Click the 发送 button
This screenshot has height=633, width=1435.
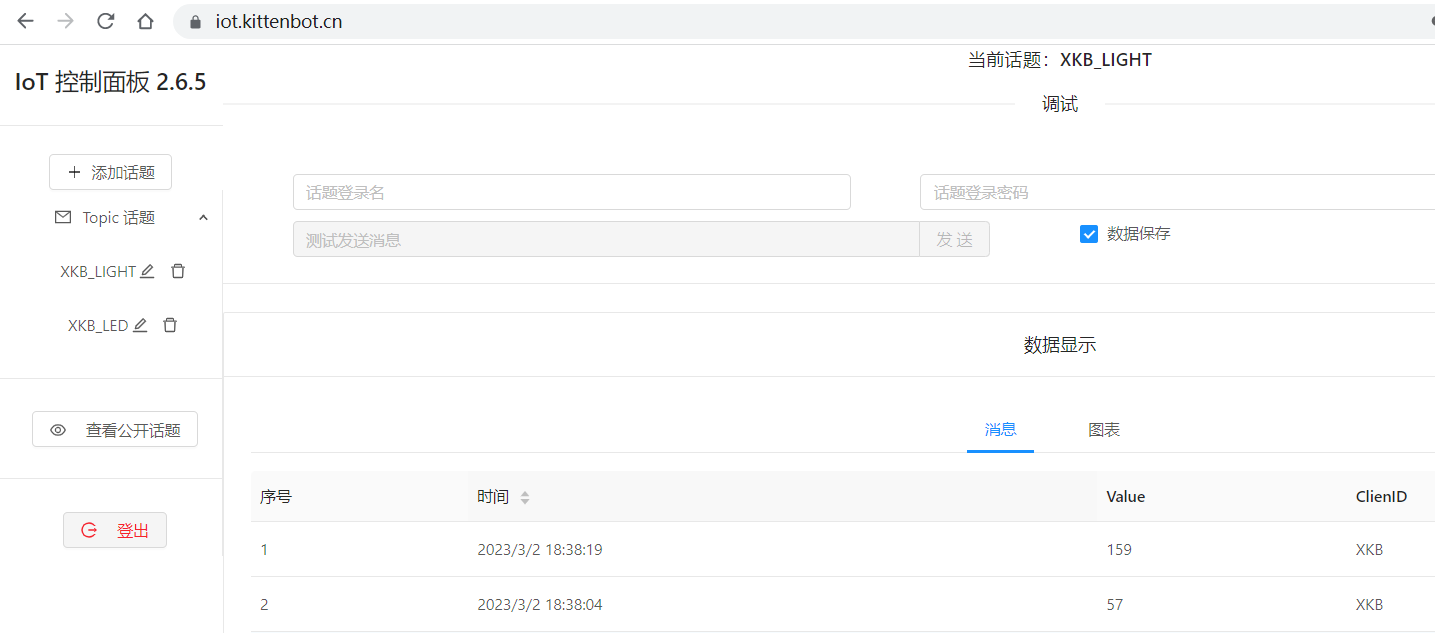[x=954, y=240]
